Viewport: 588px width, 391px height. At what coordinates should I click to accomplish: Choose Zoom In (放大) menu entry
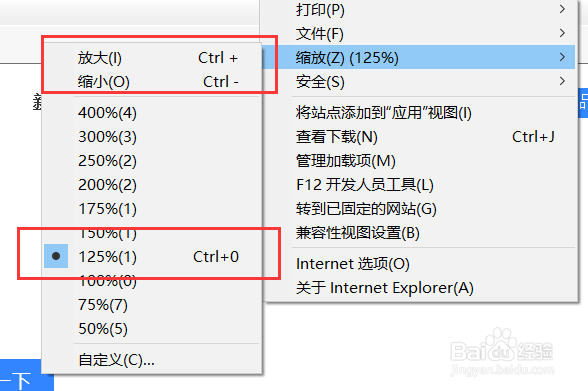click(152, 58)
